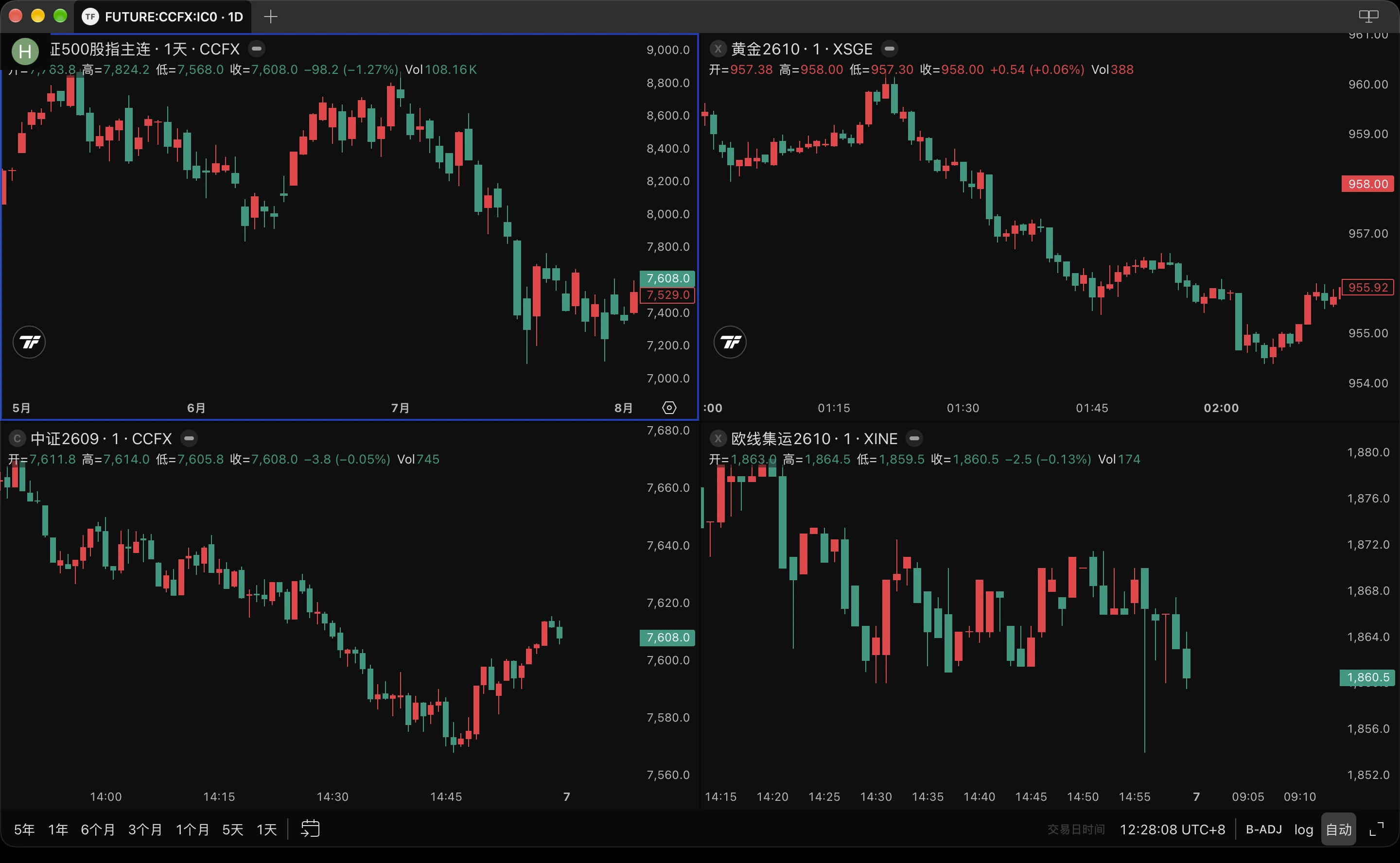This screenshot has height=863, width=1400.
Task: Open go-to-date calendar icon
Action: [310, 828]
